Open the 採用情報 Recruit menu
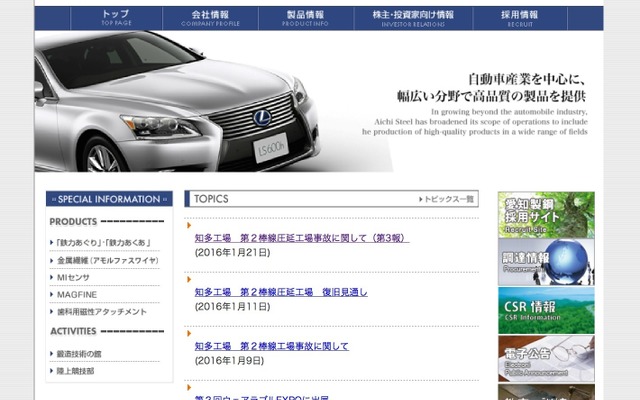640x400 pixels. click(x=520, y=18)
